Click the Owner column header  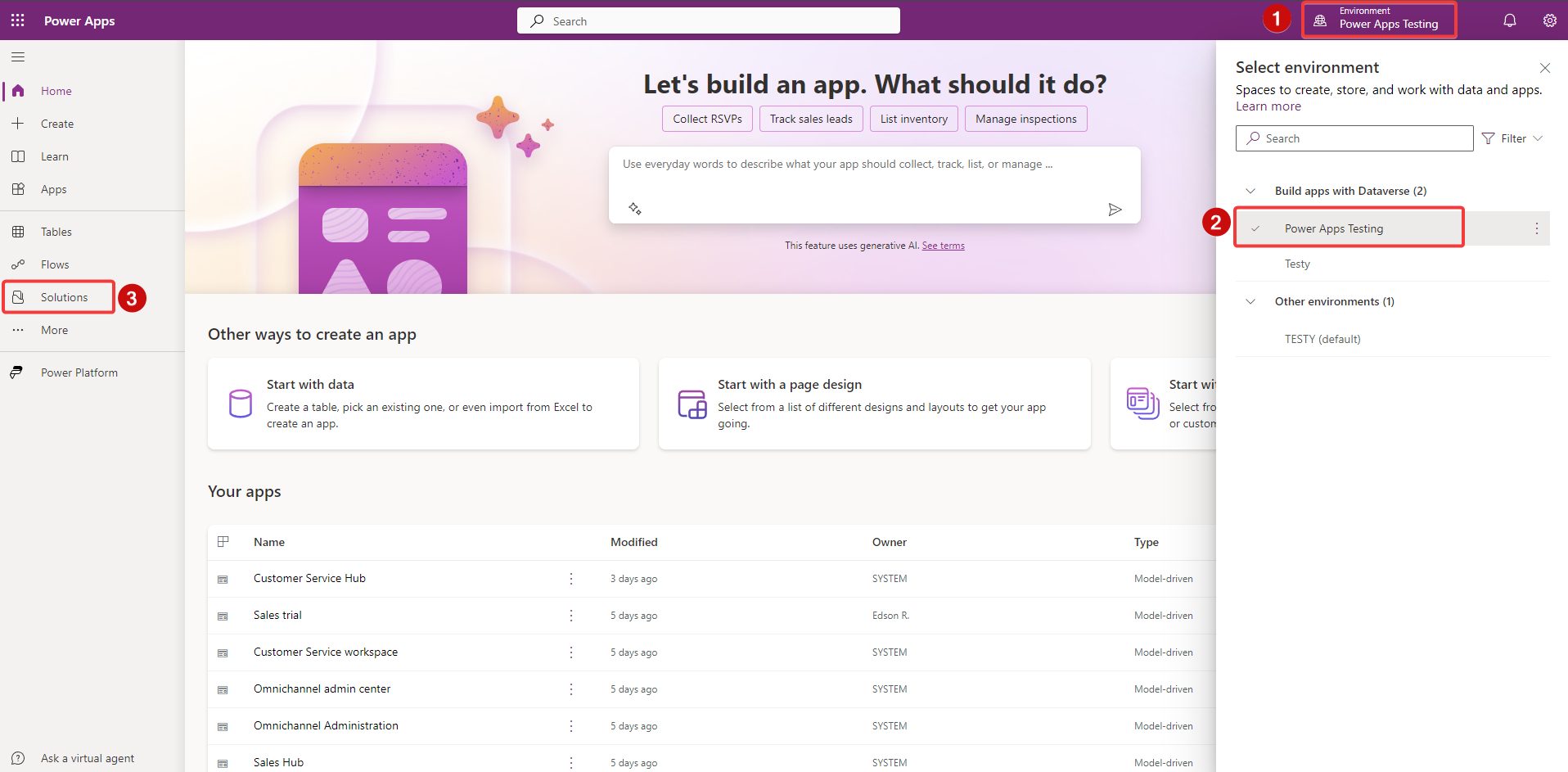[x=890, y=542]
